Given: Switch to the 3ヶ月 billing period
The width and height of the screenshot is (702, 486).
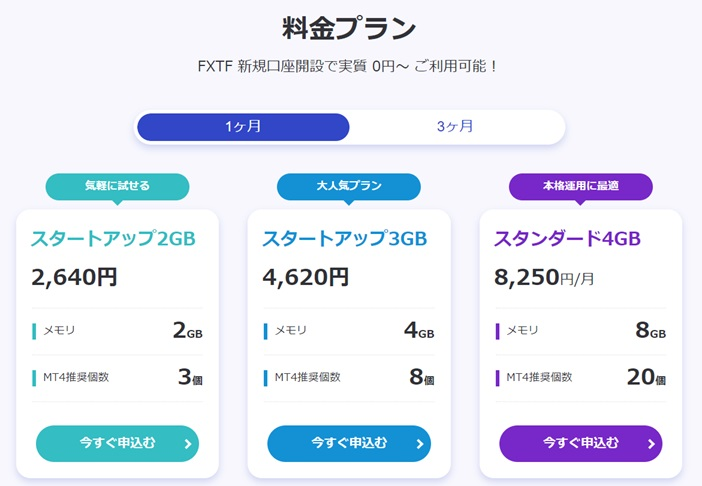Looking at the screenshot, I should coord(455,127).
